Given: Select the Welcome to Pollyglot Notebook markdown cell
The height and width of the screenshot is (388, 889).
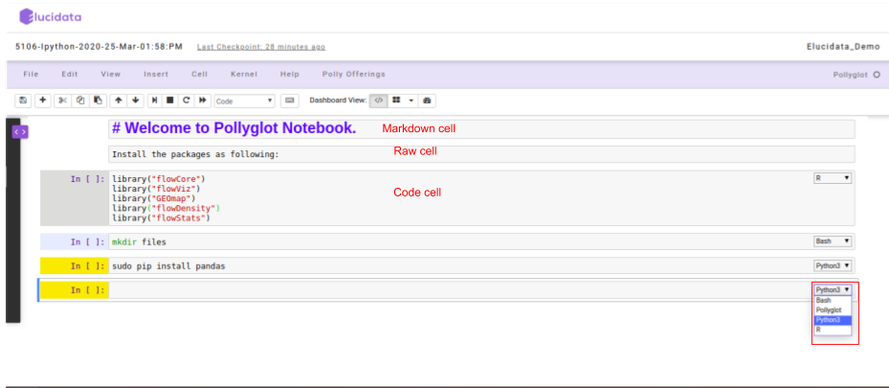Looking at the screenshot, I should [x=481, y=129].
